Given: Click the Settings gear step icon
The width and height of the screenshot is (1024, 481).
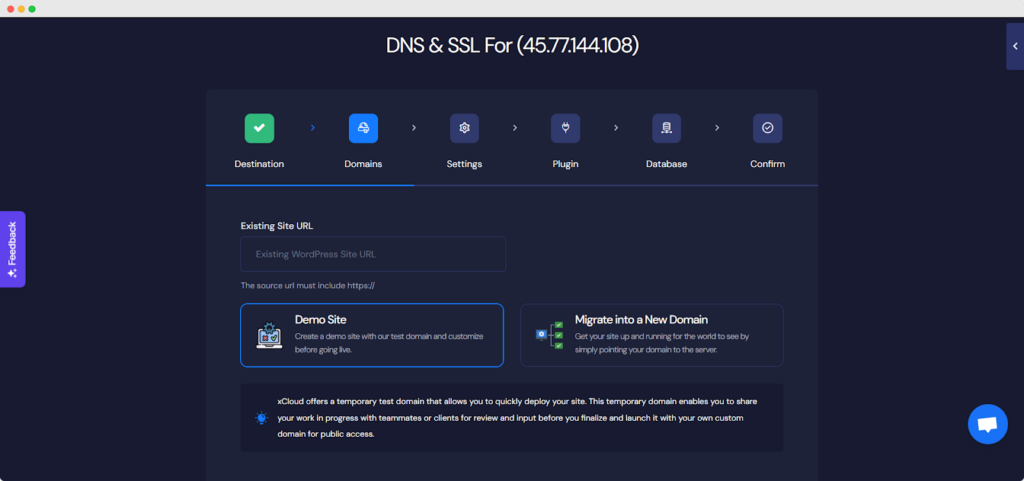Looking at the screenshot, I should point(464,128).
